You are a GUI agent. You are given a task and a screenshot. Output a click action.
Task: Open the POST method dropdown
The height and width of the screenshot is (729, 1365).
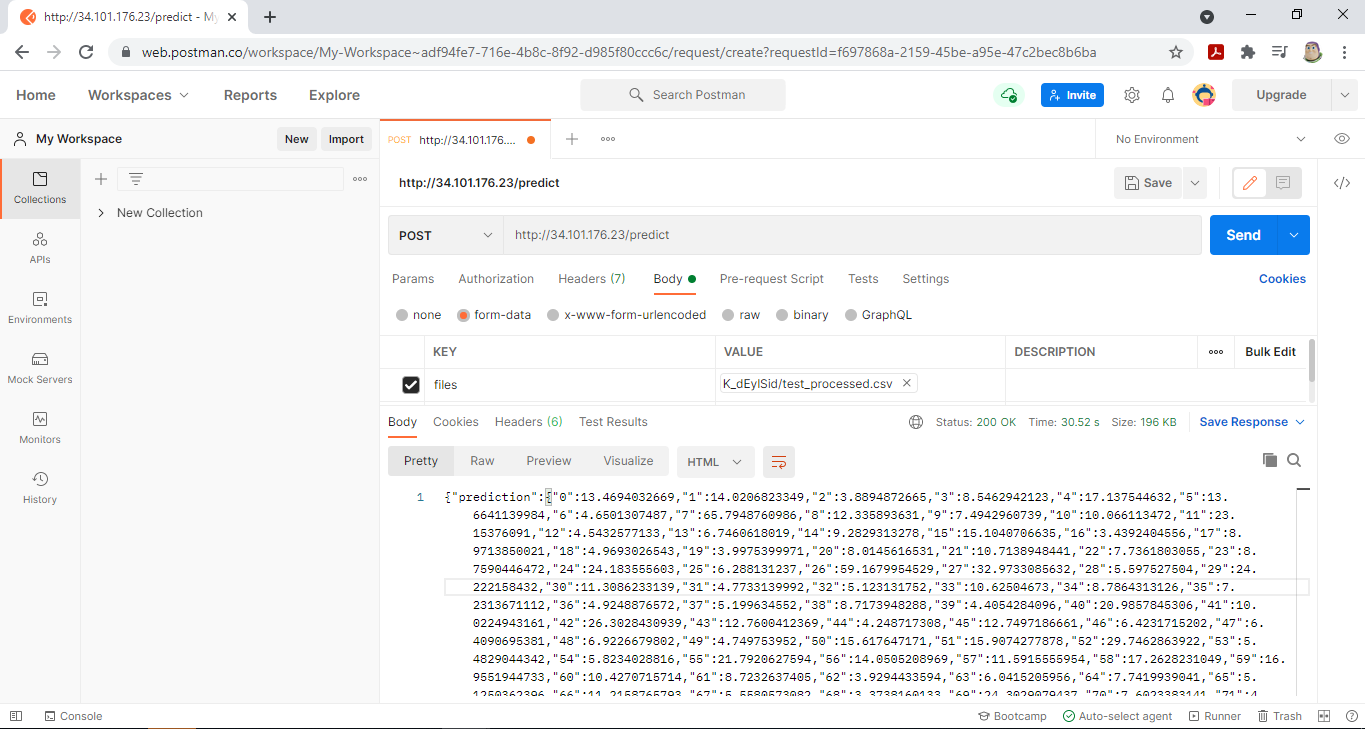click(445, 235)
